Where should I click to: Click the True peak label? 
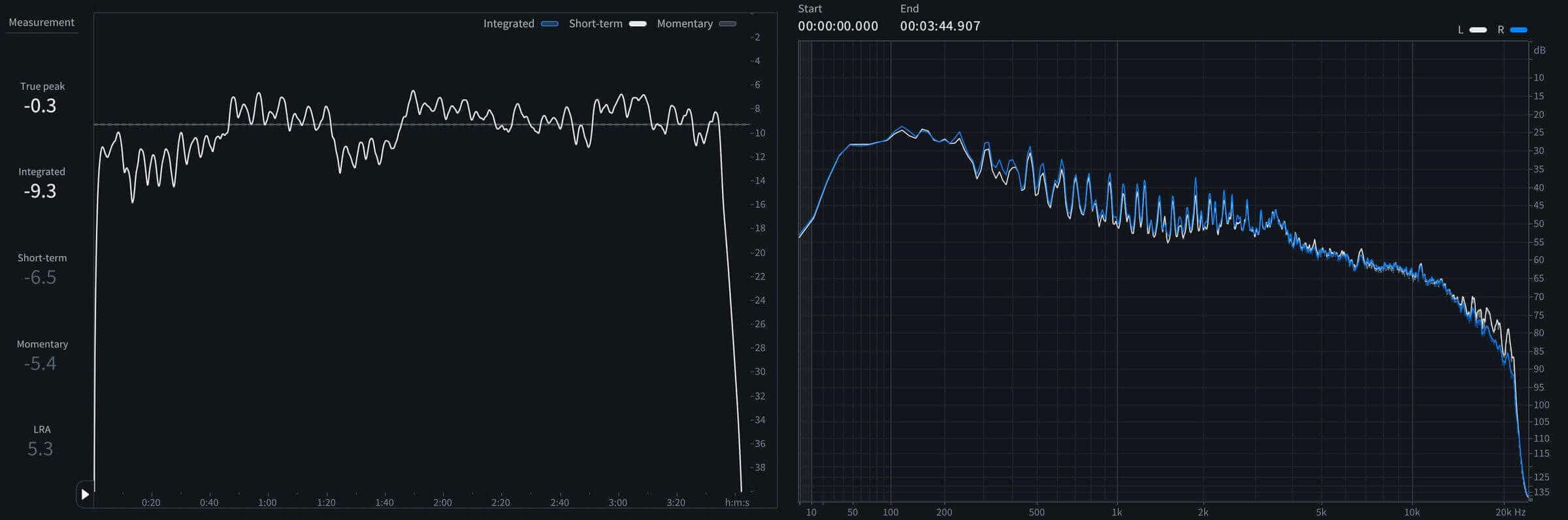click(42, 86)
